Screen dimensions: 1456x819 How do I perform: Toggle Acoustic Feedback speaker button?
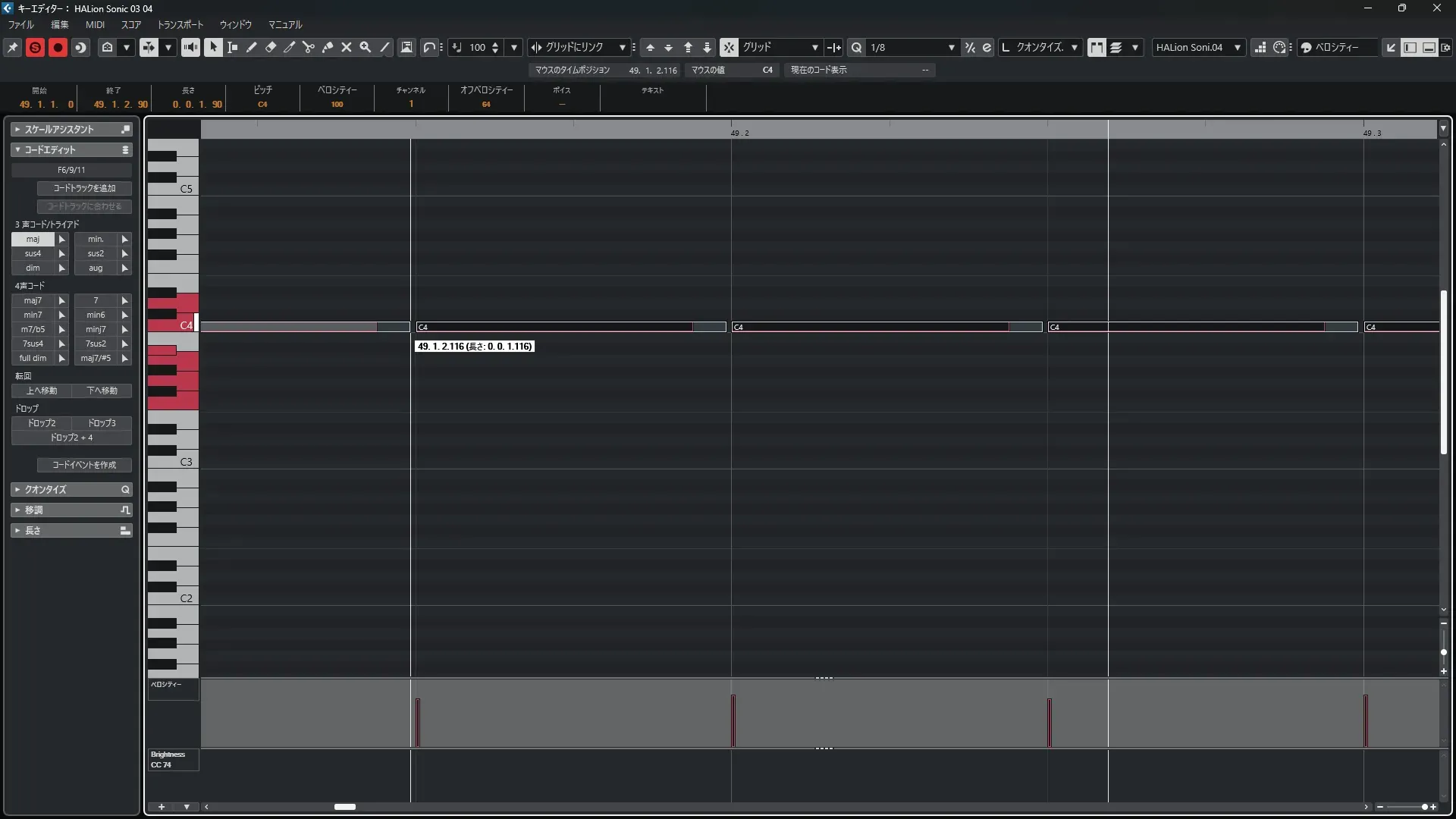point(190,47)
